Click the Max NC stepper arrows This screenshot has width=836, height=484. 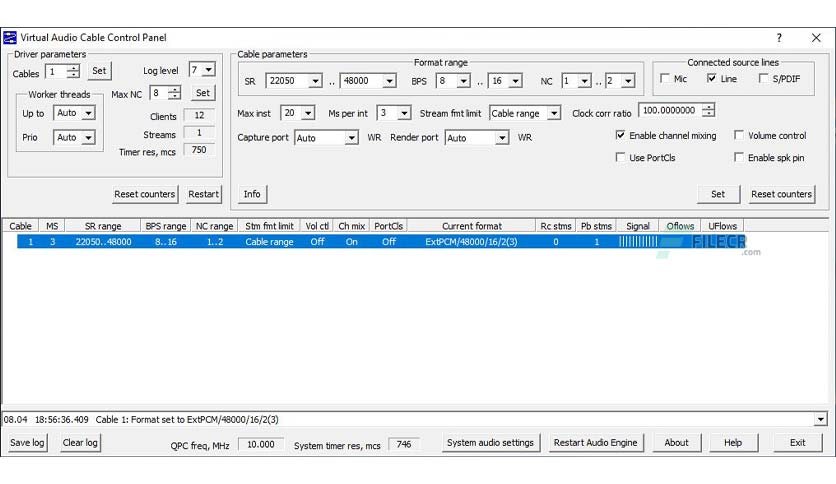point(174,93)
